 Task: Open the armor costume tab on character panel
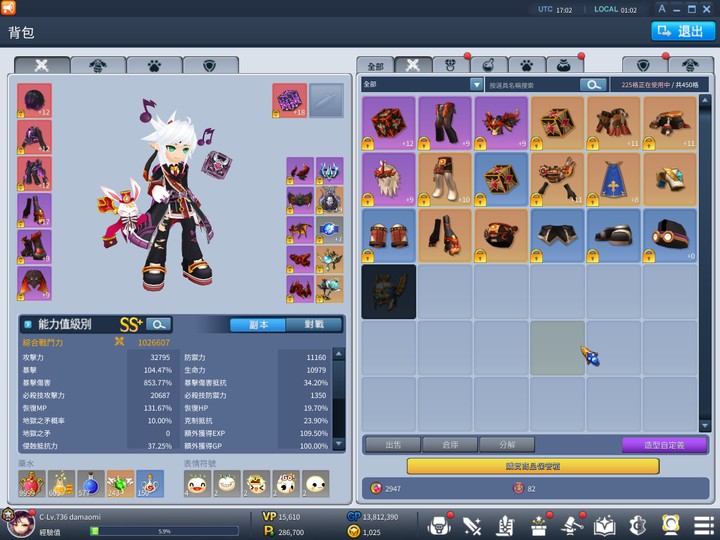pos(98,65)
